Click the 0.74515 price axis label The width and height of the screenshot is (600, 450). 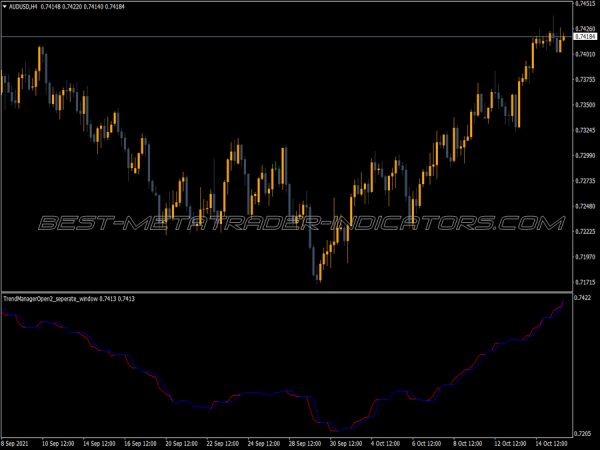(x=585, y=3)
